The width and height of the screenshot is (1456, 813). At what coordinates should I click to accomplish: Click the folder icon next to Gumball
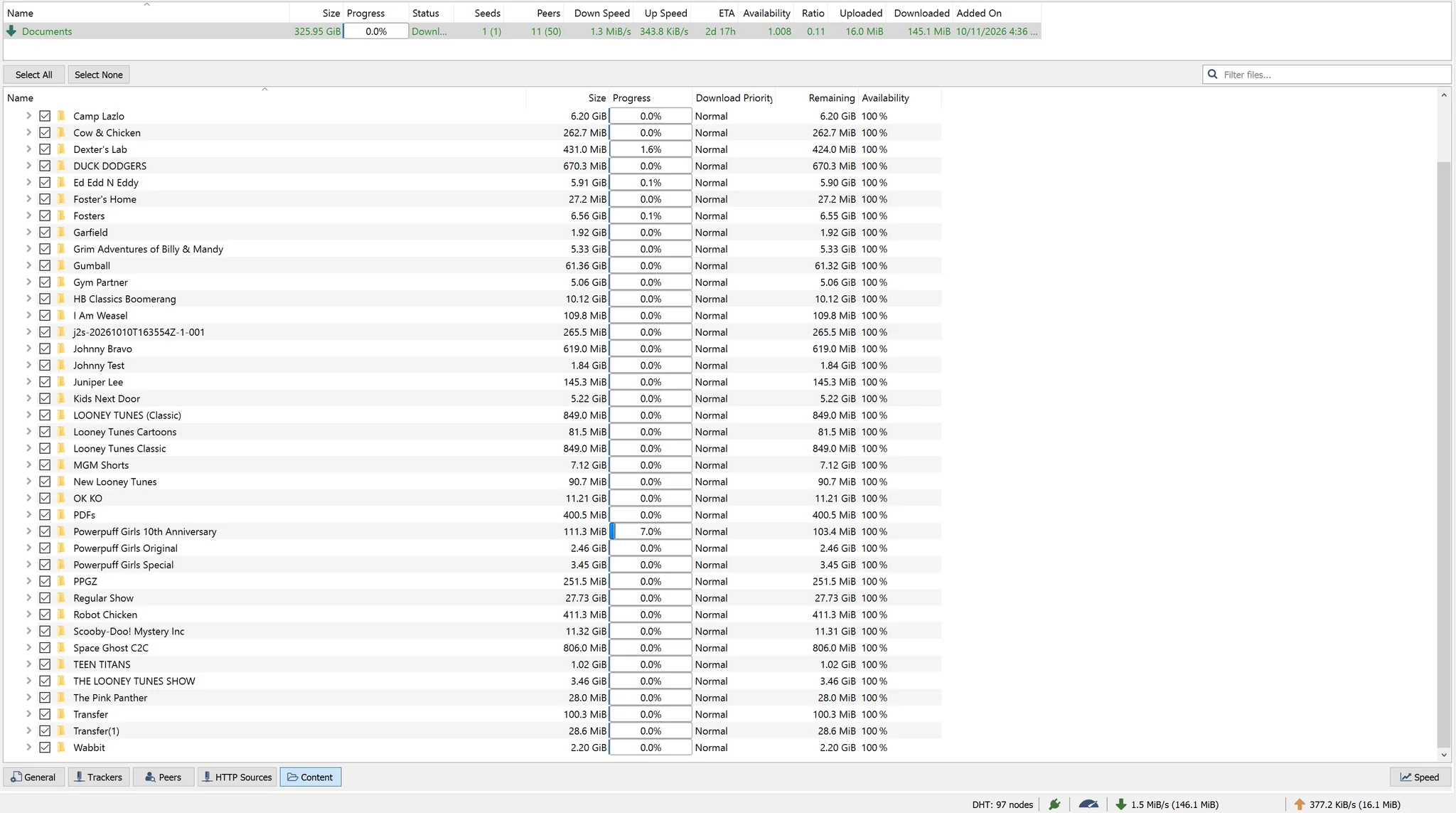[61, 265]
